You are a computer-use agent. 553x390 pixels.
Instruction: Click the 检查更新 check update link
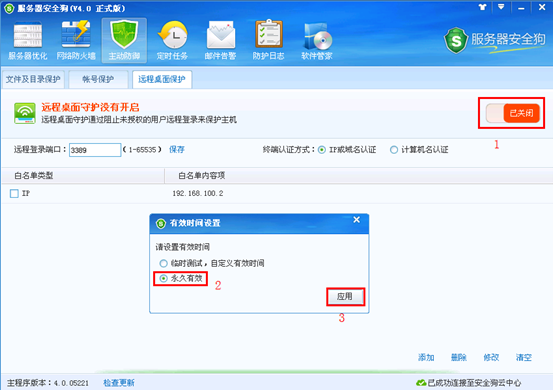119,383
